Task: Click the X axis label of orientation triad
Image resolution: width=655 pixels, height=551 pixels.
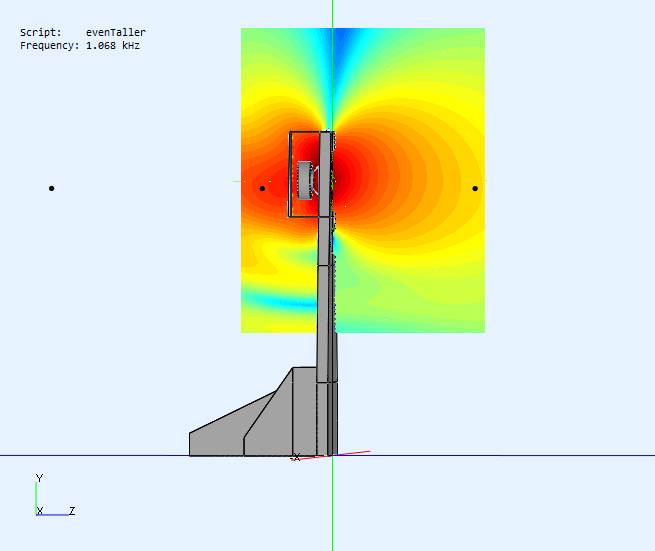Action: 40,510
